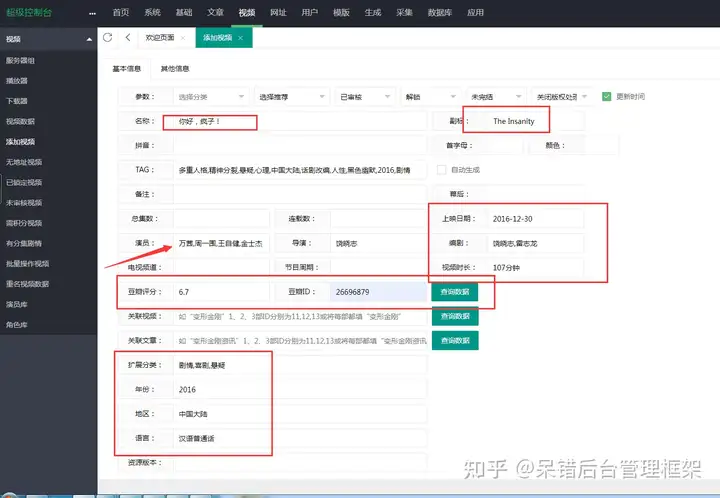
Task: Open the 生成 top menu
Action: click(x=373, y=12)
